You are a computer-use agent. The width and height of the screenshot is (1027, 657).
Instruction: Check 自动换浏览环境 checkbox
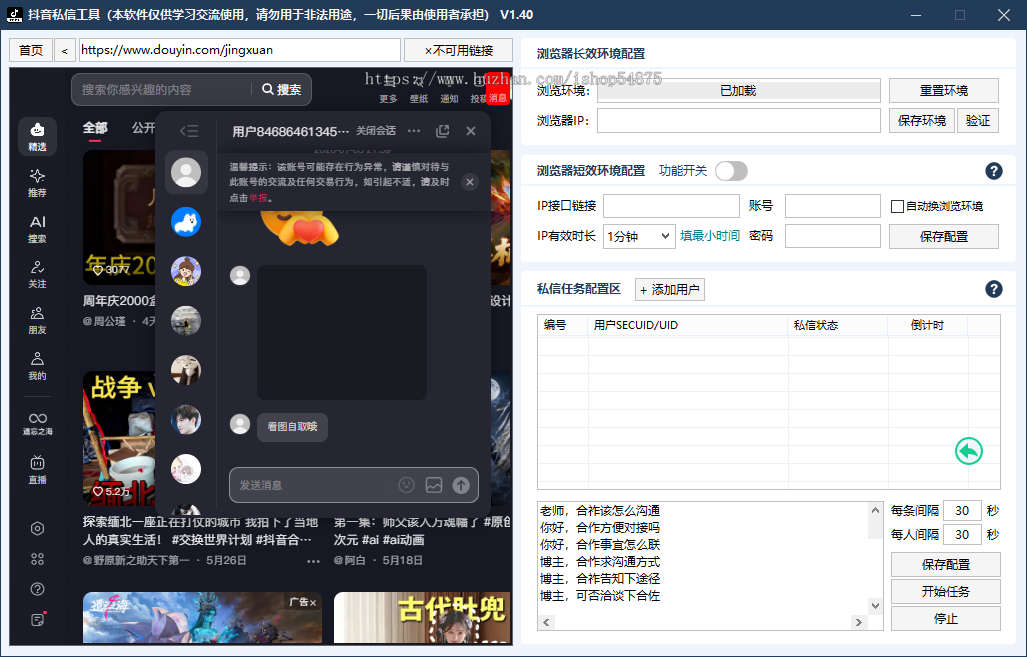897,206
